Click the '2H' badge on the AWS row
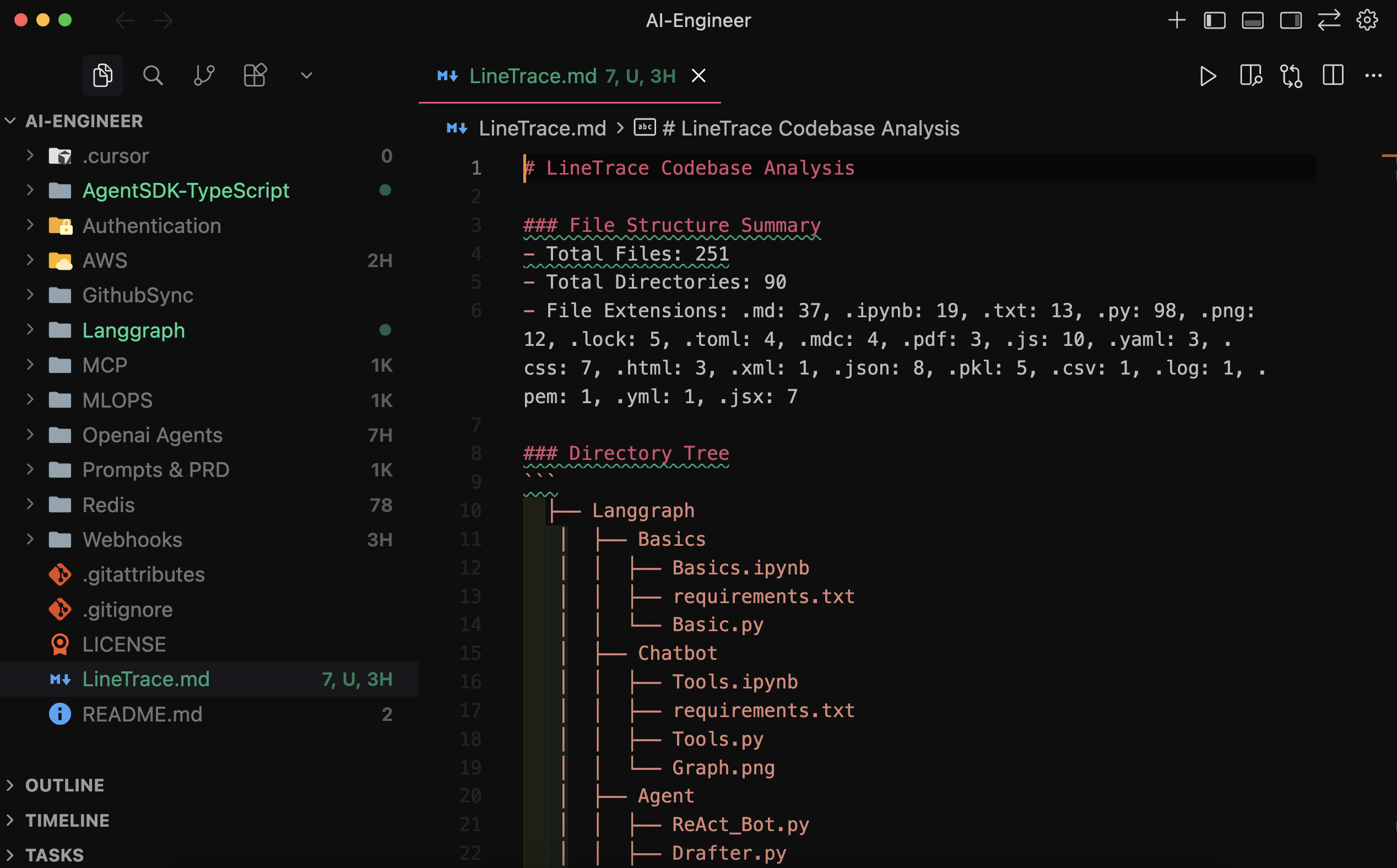 pyautogui.click(x=380, y=260)
